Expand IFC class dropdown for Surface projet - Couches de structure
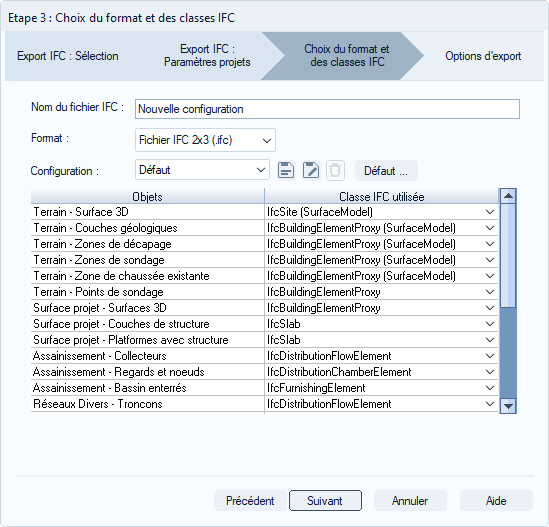Screen dimensions: 549x527 click(x=490, y=324)
